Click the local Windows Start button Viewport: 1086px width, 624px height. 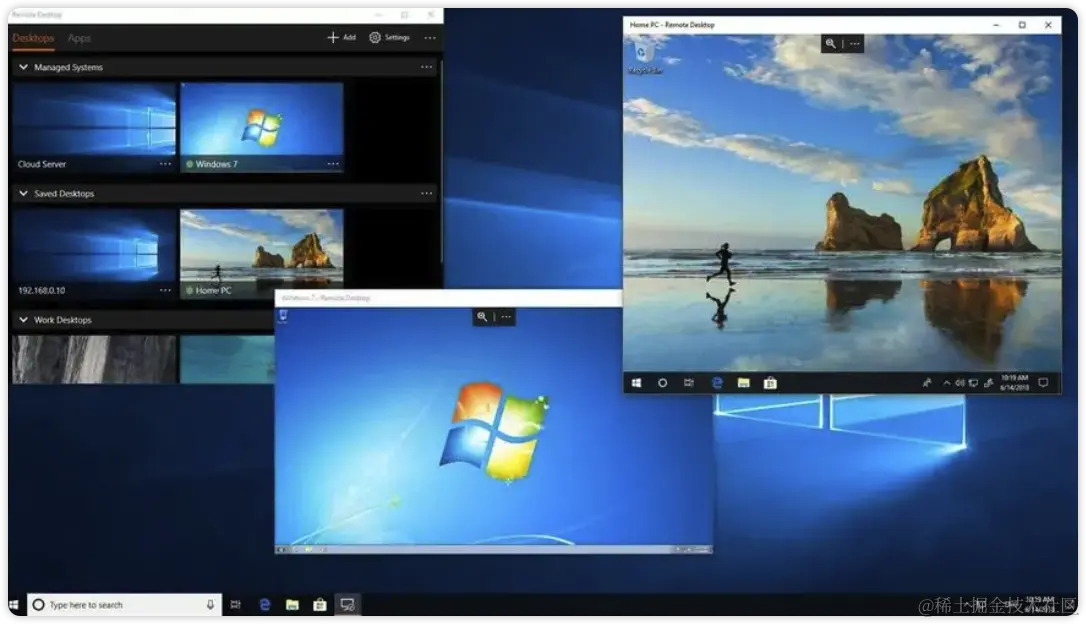(15, 605)
